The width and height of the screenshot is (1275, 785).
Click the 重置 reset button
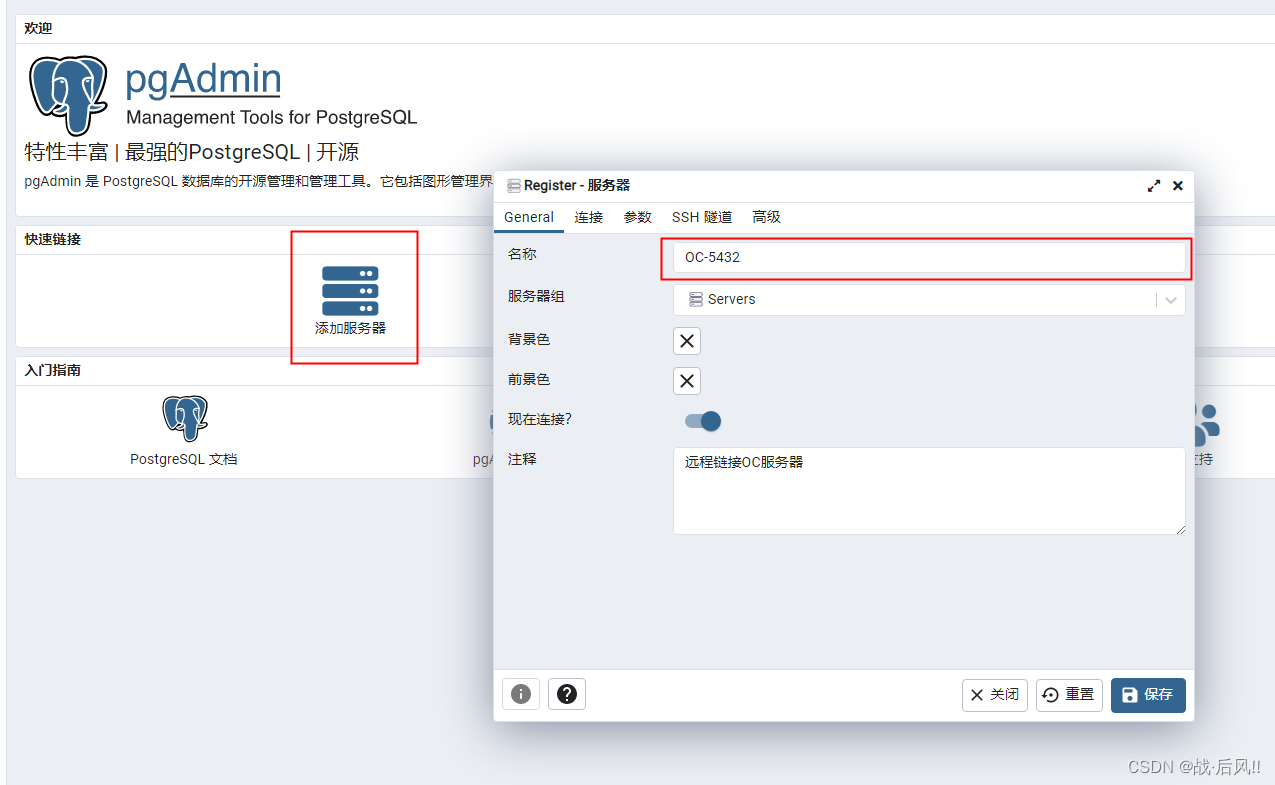[1069, 695]
